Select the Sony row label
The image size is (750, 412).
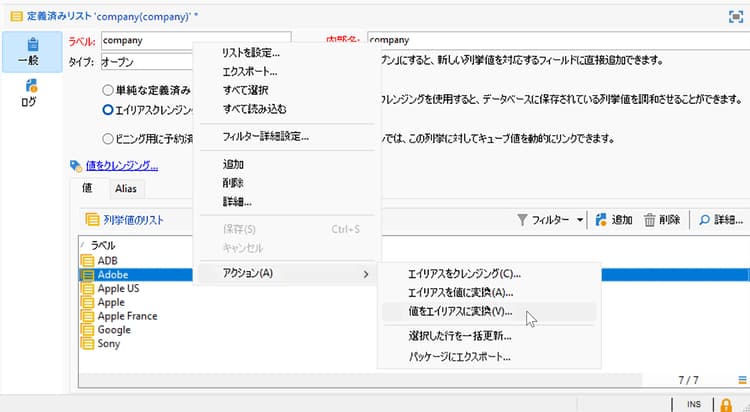coord(109,344)
